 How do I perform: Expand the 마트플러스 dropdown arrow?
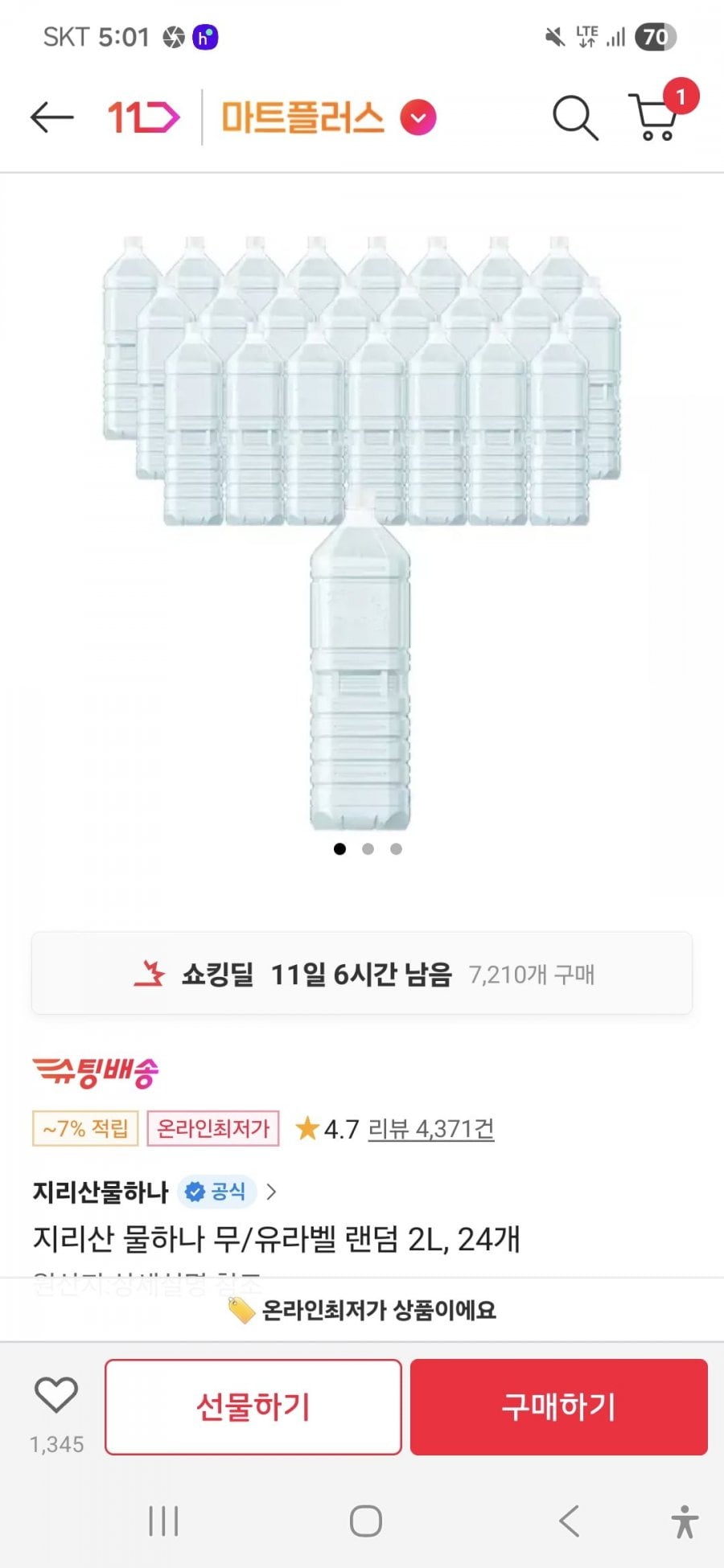pos(418,118)
